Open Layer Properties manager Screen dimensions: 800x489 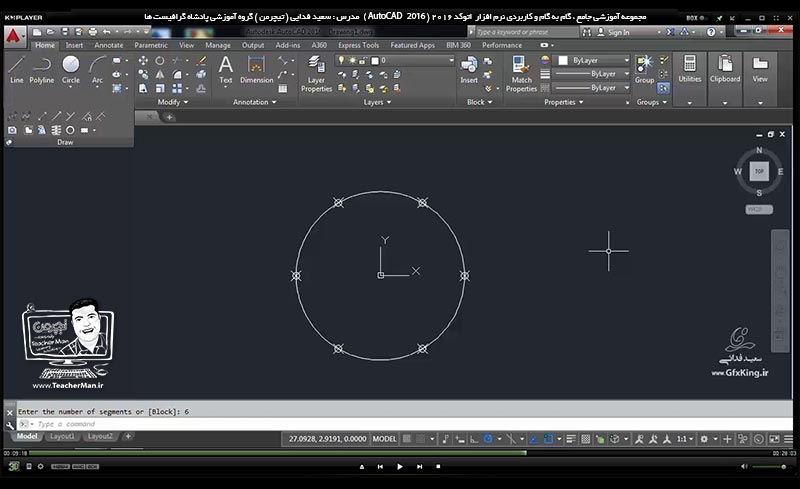[x=316, y=74]
